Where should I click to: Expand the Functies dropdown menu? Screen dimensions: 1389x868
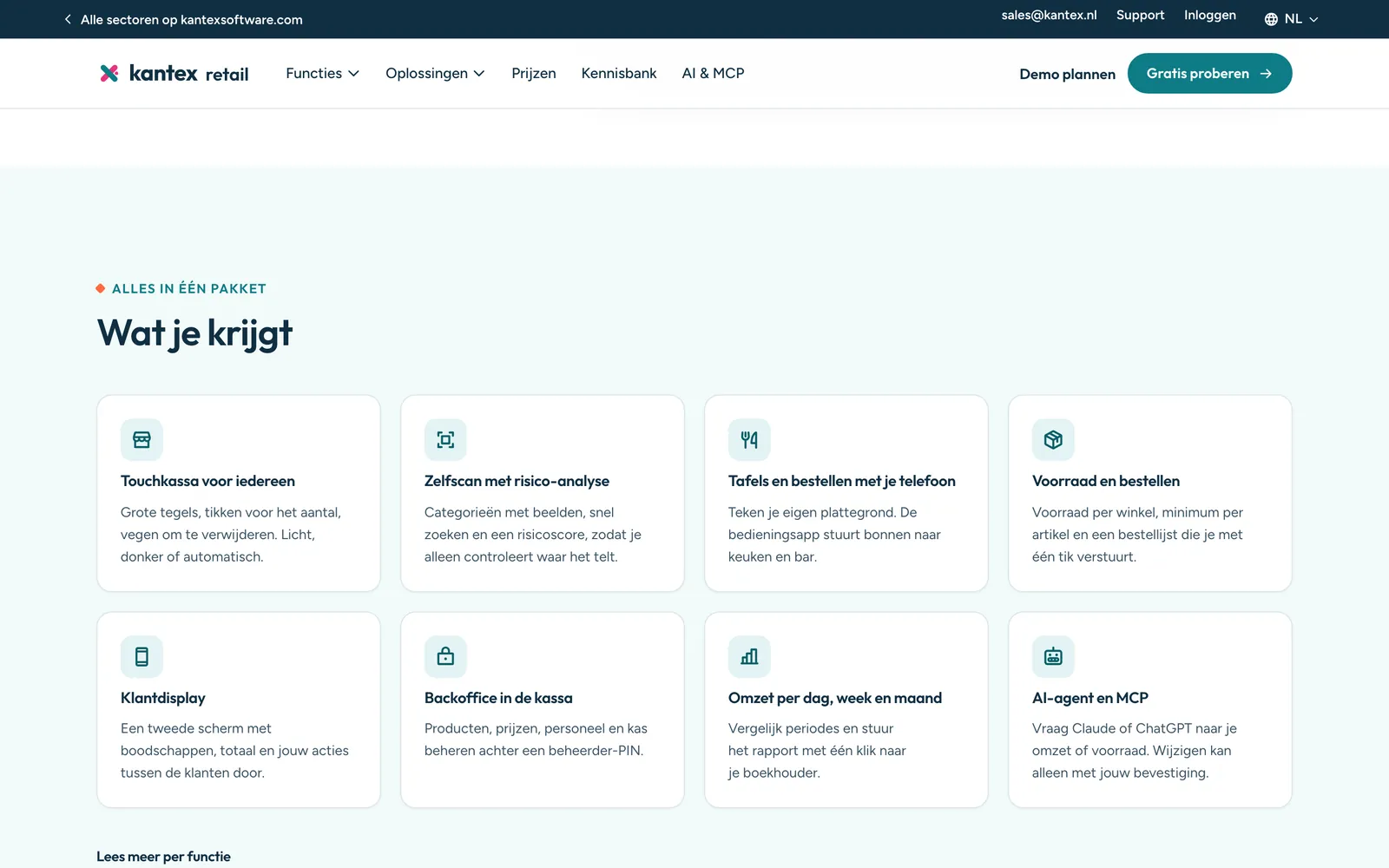coord(322,74)
